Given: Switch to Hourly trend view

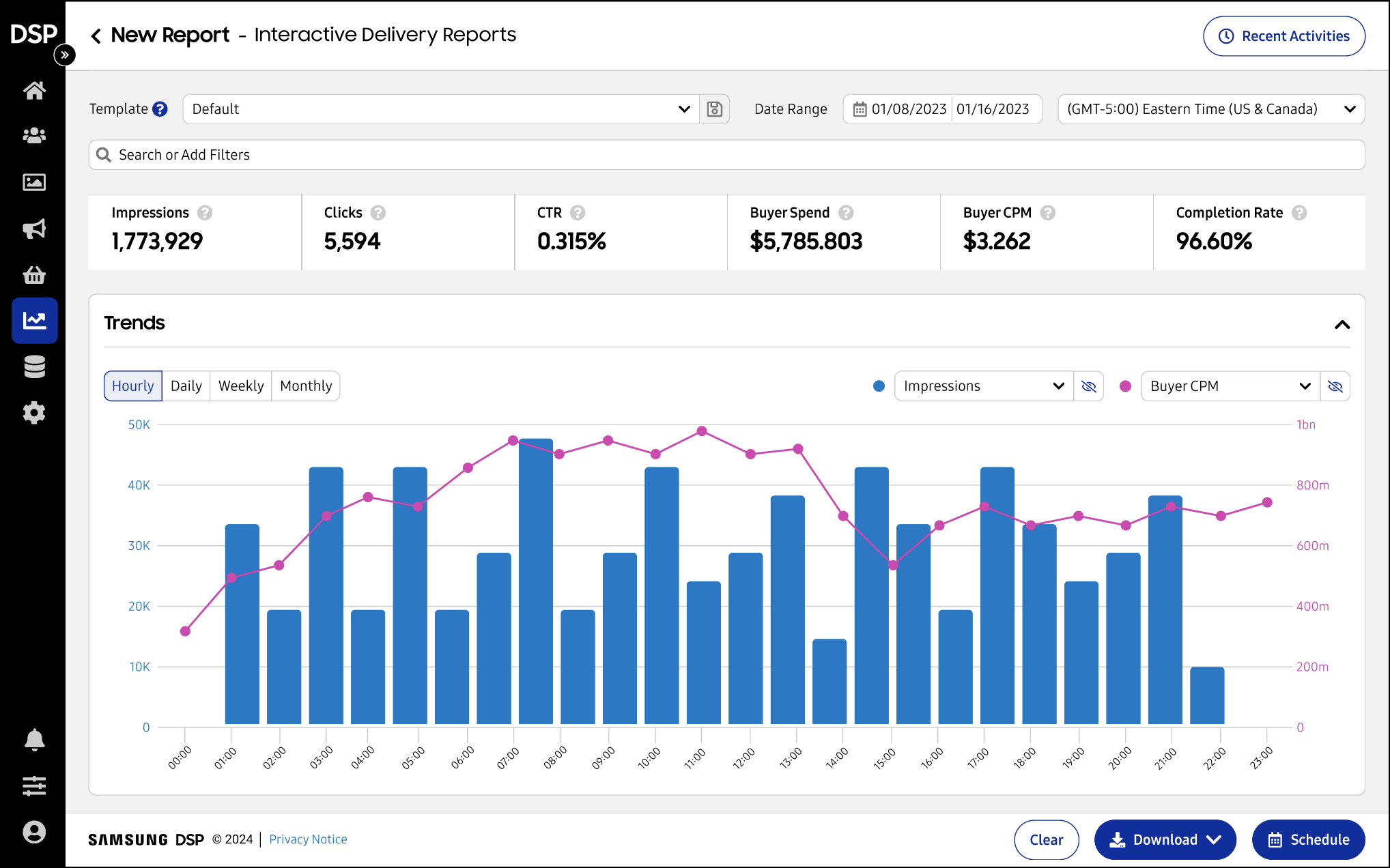Looking at the screenshot, I should [133, 386].
